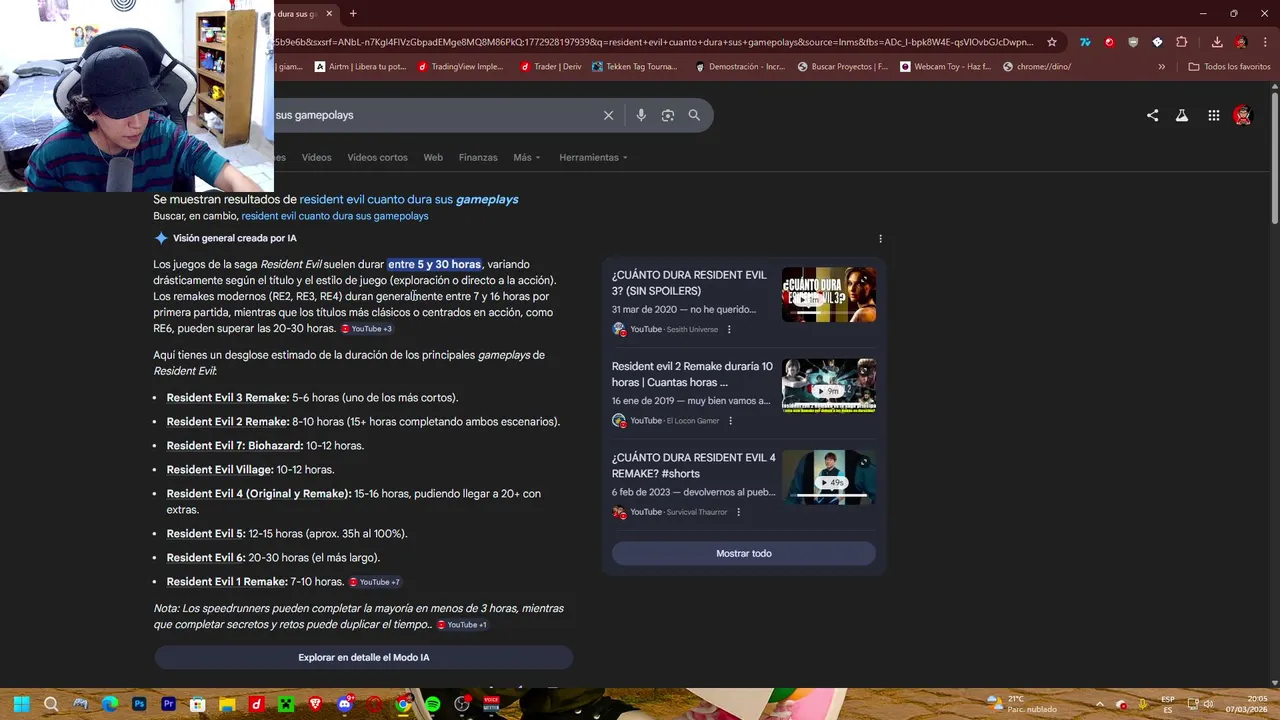Open Google account avatar on the page
The width and height of the screenshot is (1280, 720).
(1243, 115)
